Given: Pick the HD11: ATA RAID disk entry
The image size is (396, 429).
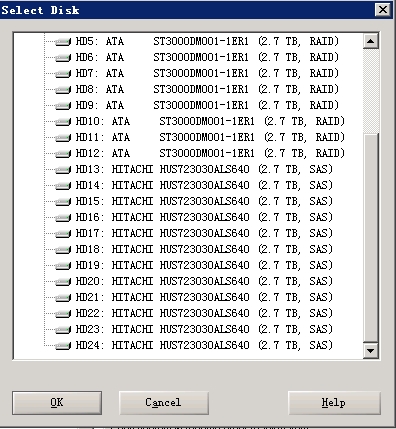Looking at the screenshot, I should (210, 137).
